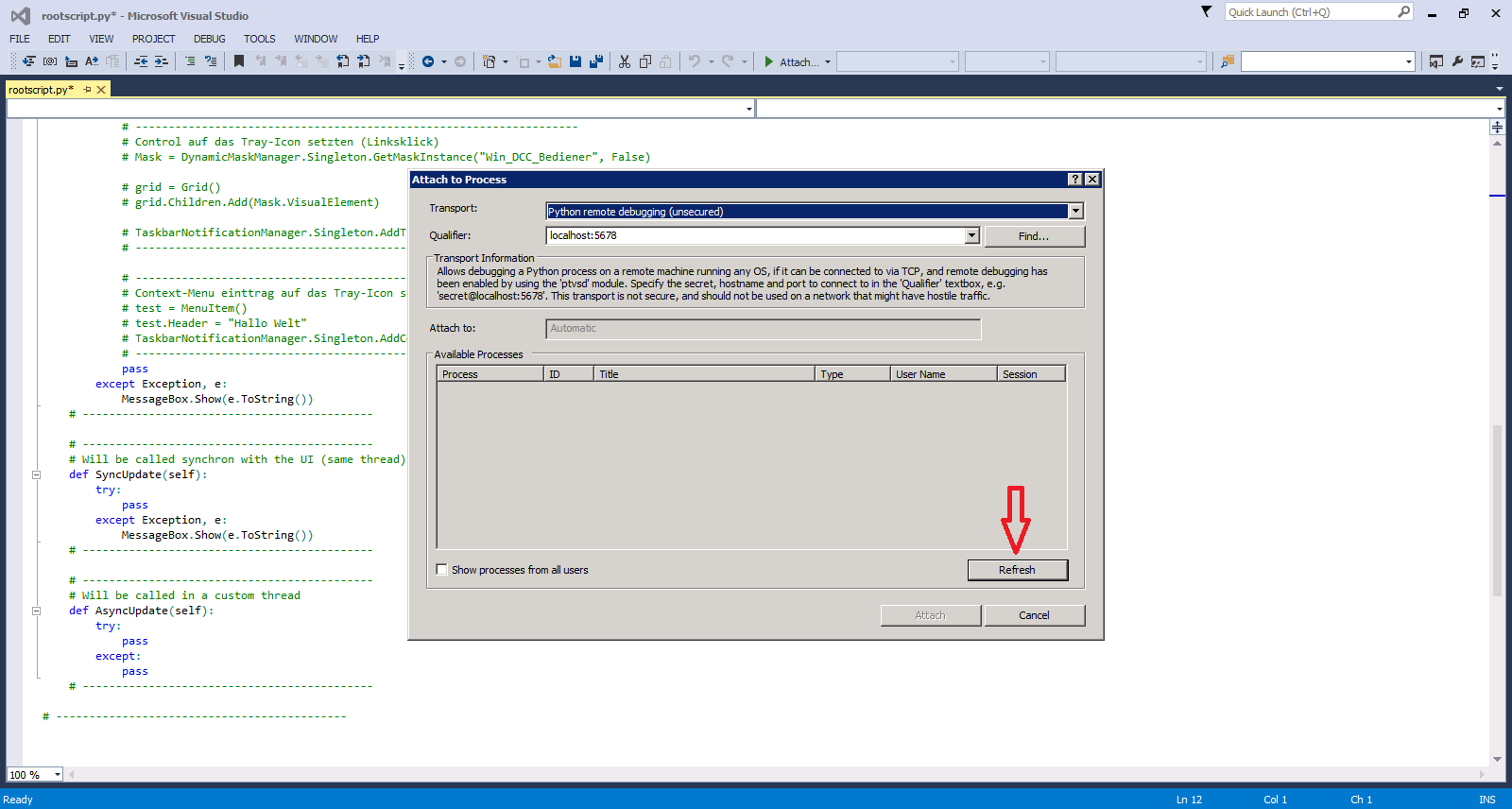1512x809 pixels.
Task: Pin the rootscript.py tab
Action: [x=87, y=90]
